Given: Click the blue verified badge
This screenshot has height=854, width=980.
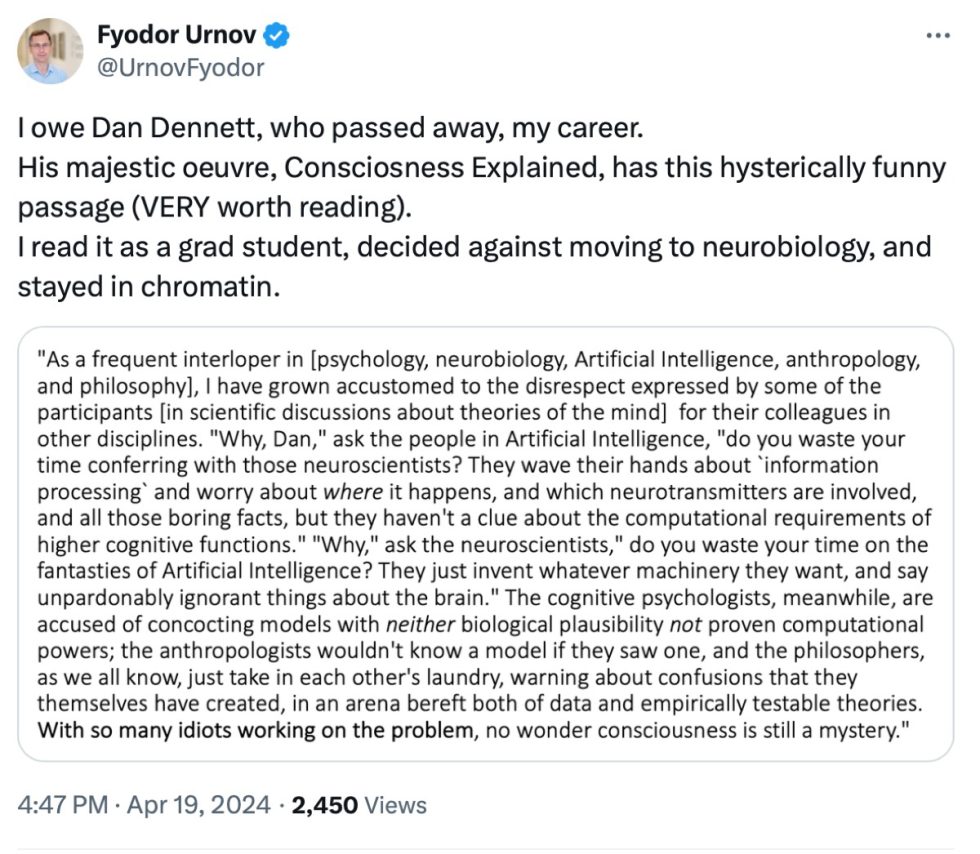Looking at the screenshot, I should (277, 36).
